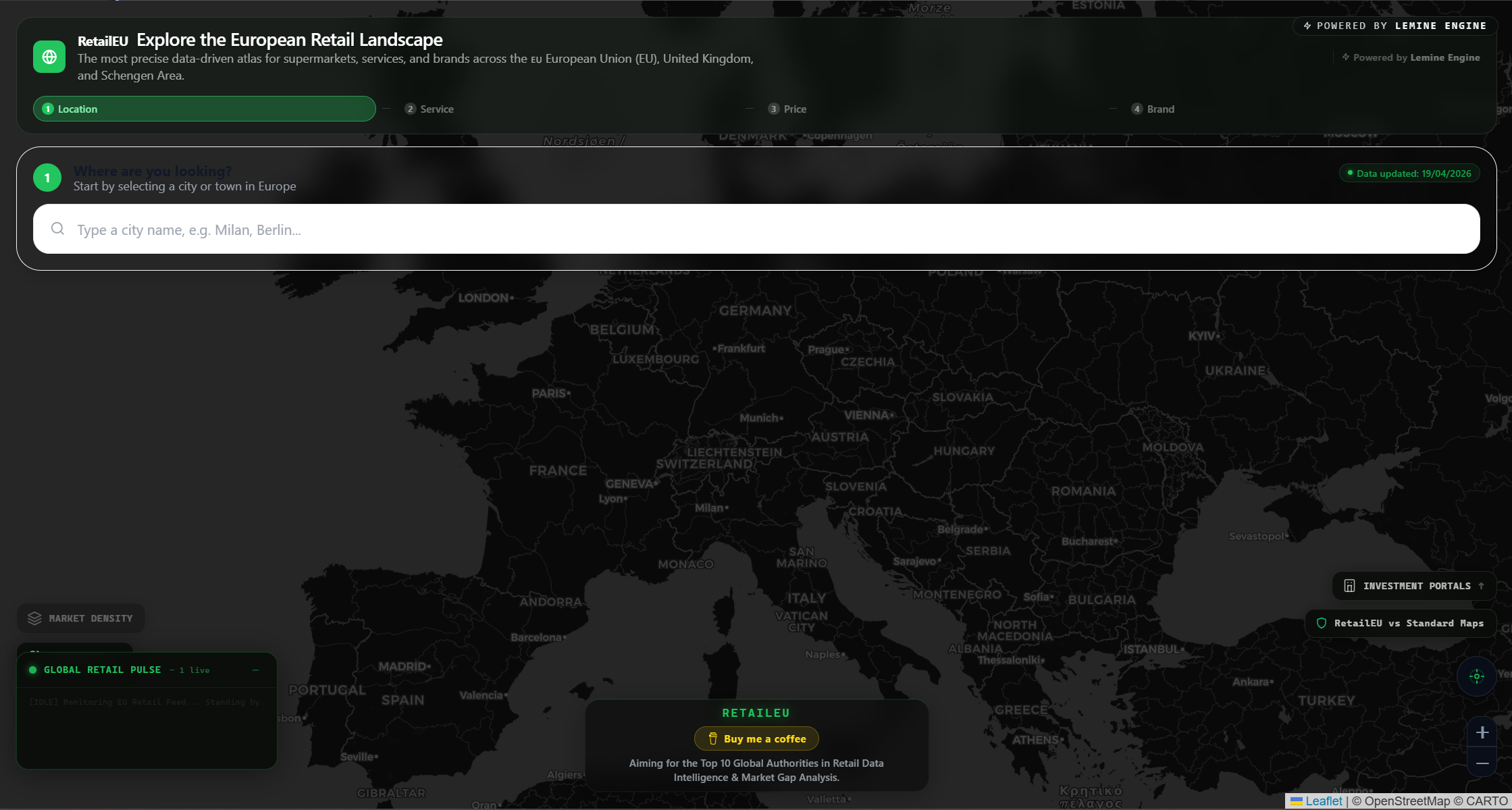Zoom out the map with minus button
Viewport: 1512px width, 810px height.
(1482, 763)
